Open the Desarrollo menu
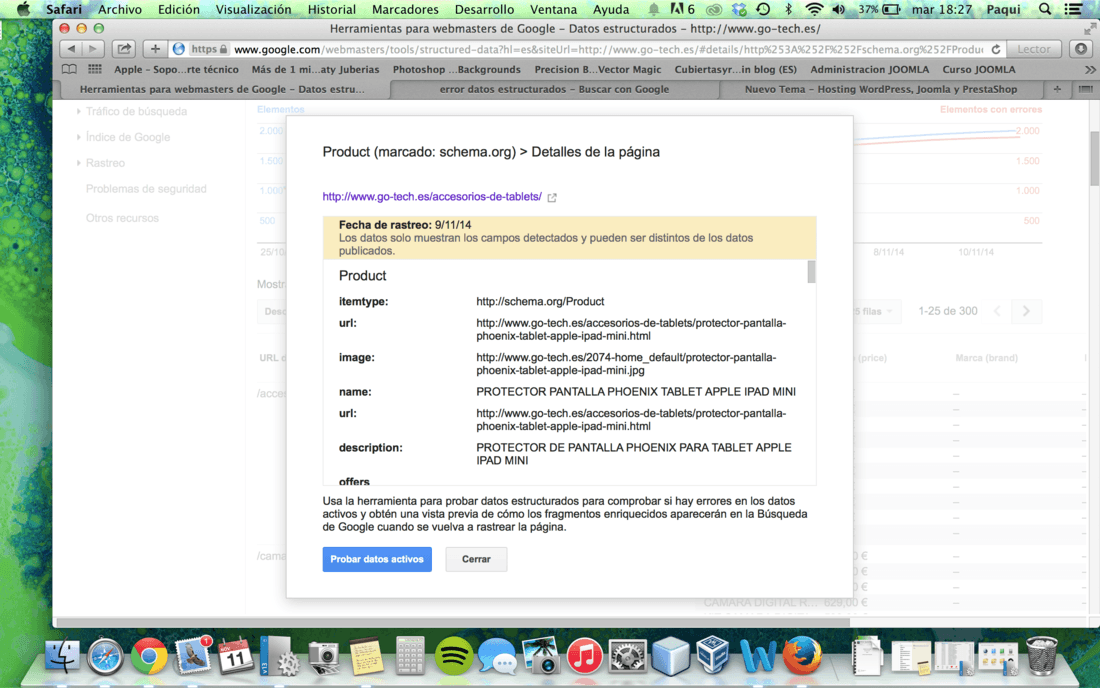This screenshot has height=688, width=1100. (484, 9)
